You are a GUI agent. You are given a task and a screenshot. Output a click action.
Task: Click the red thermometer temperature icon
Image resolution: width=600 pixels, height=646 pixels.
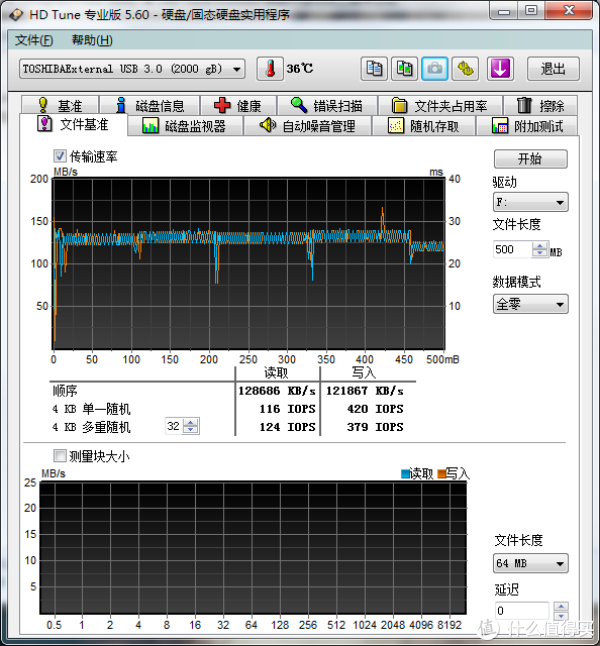click(x=268, y=69)
